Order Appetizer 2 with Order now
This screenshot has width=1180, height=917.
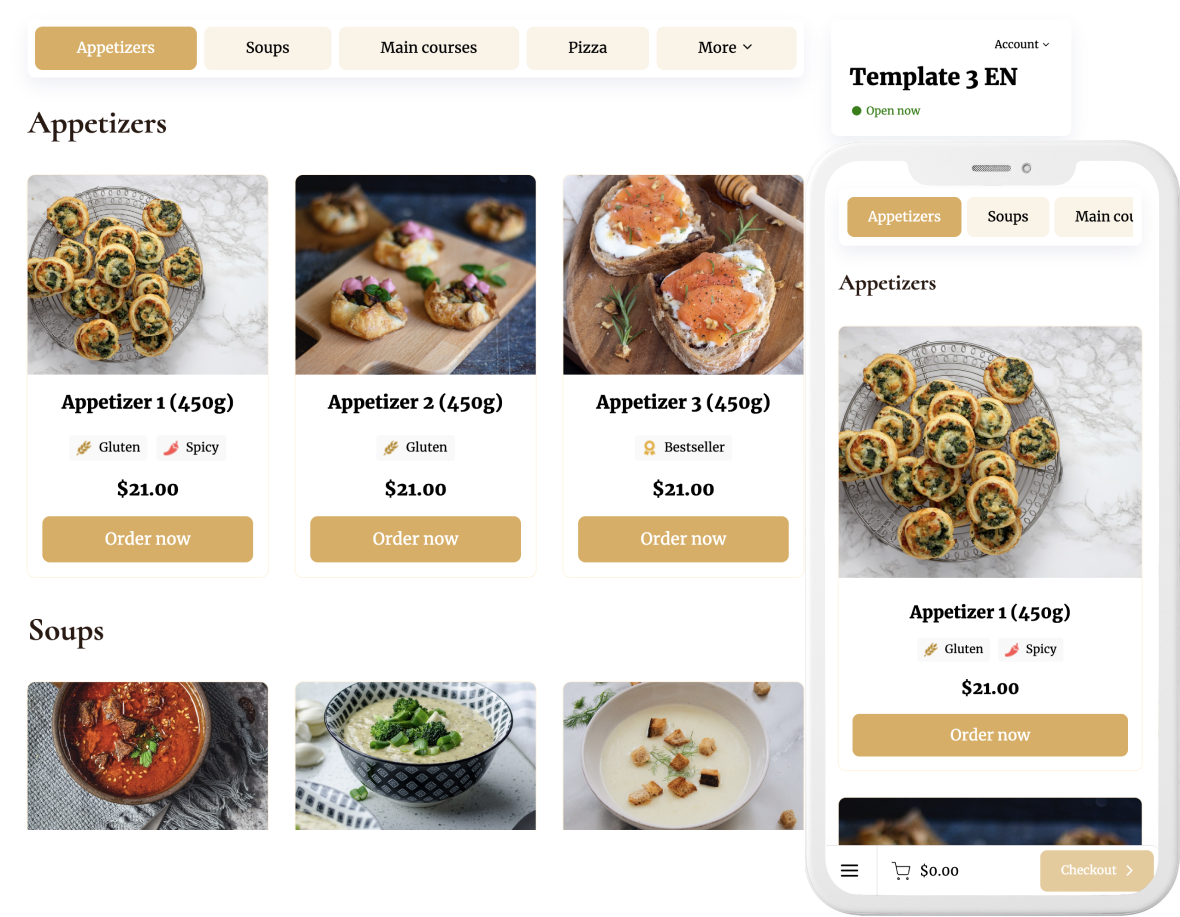click(415, 539)
